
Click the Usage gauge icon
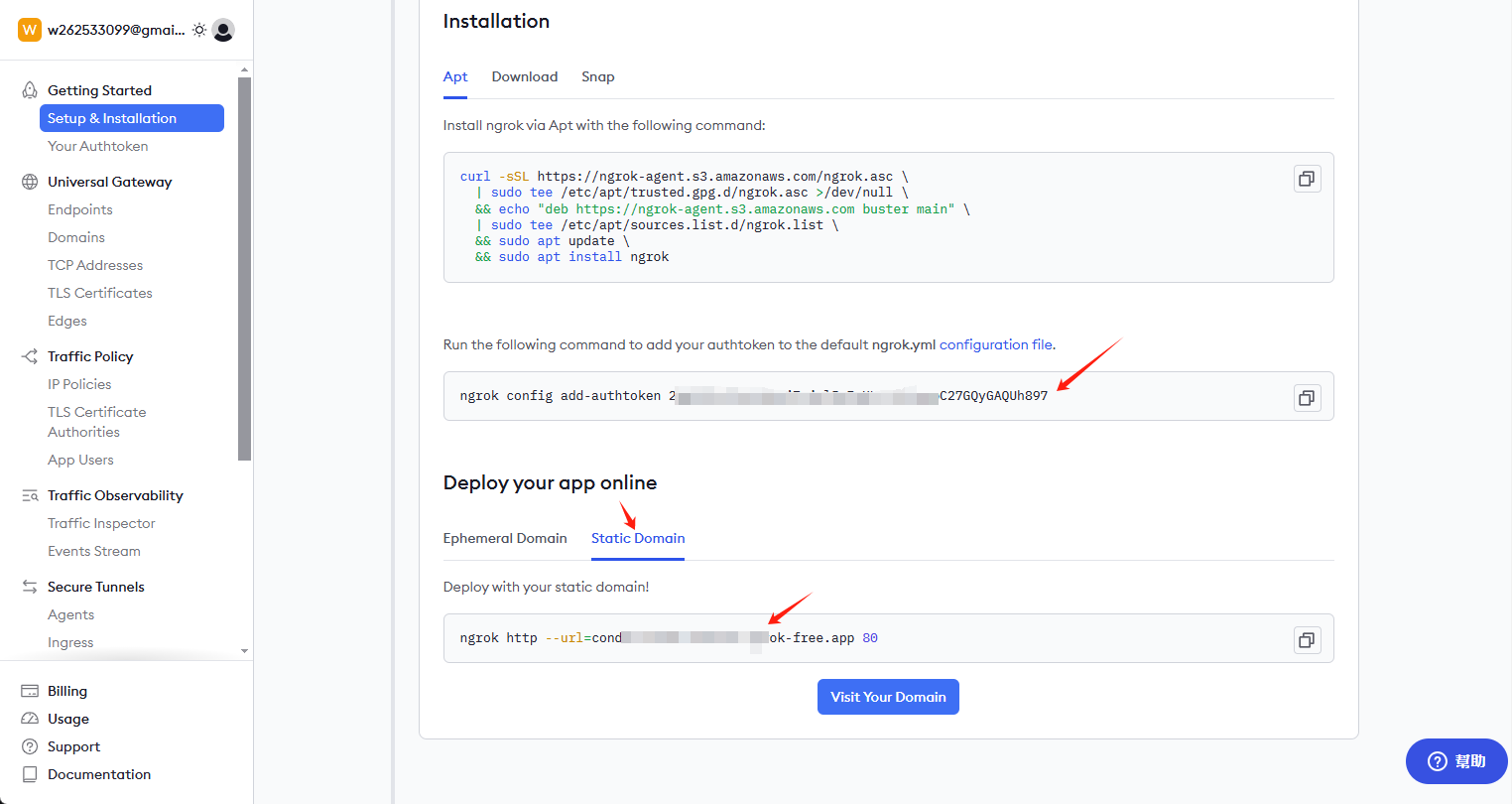coord(30,719)
